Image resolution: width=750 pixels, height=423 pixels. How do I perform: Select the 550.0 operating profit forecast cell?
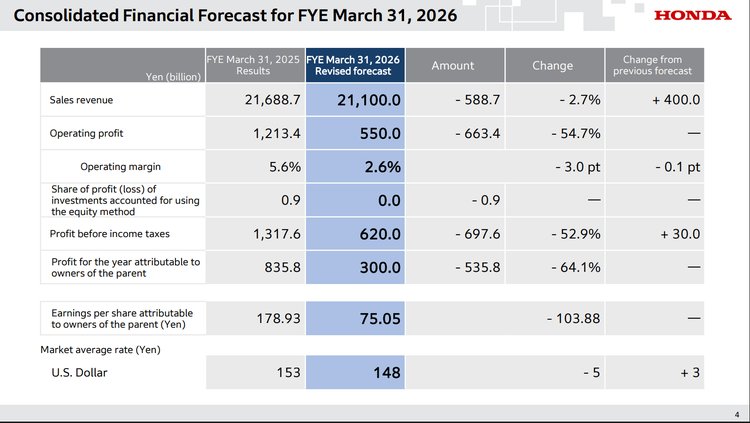[380, 133]
